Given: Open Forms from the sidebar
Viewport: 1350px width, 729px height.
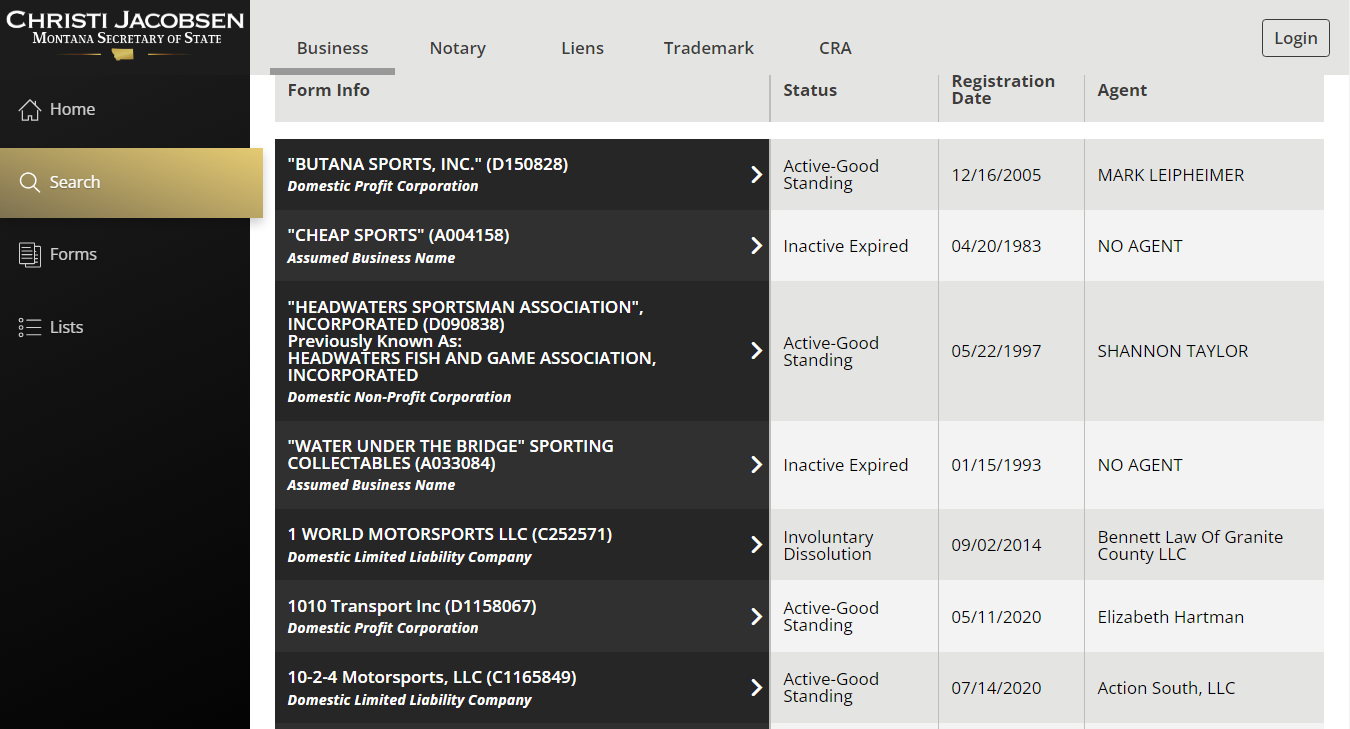Looking at the screenshot, I should pos(125,254).
